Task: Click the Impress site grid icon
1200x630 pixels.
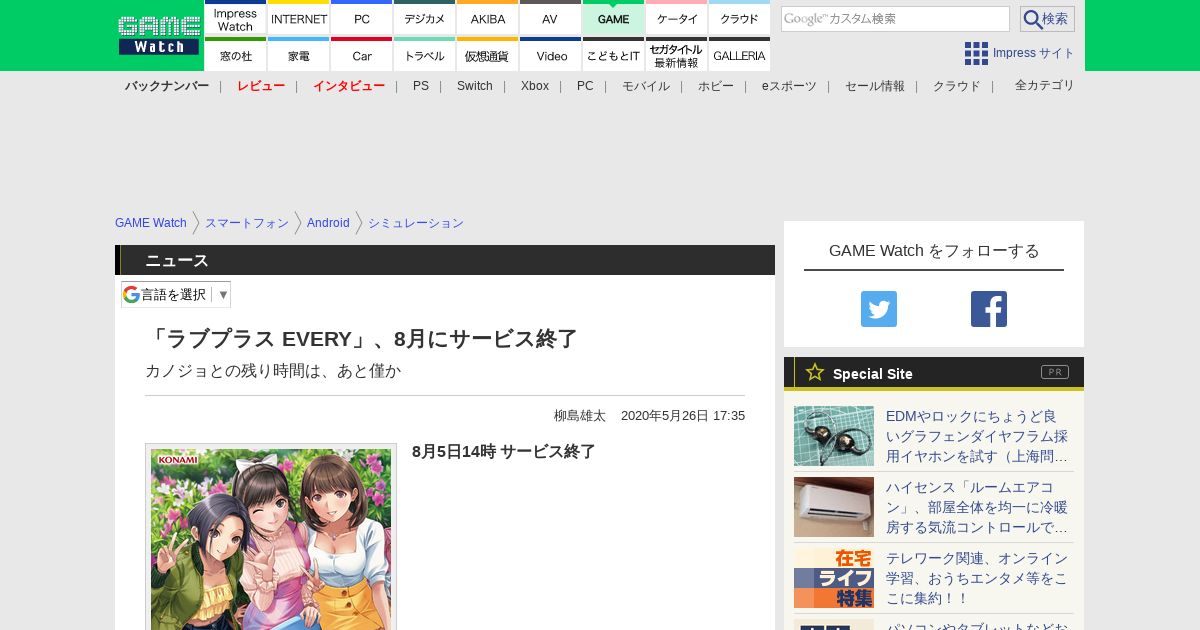Action: point(976,53)
